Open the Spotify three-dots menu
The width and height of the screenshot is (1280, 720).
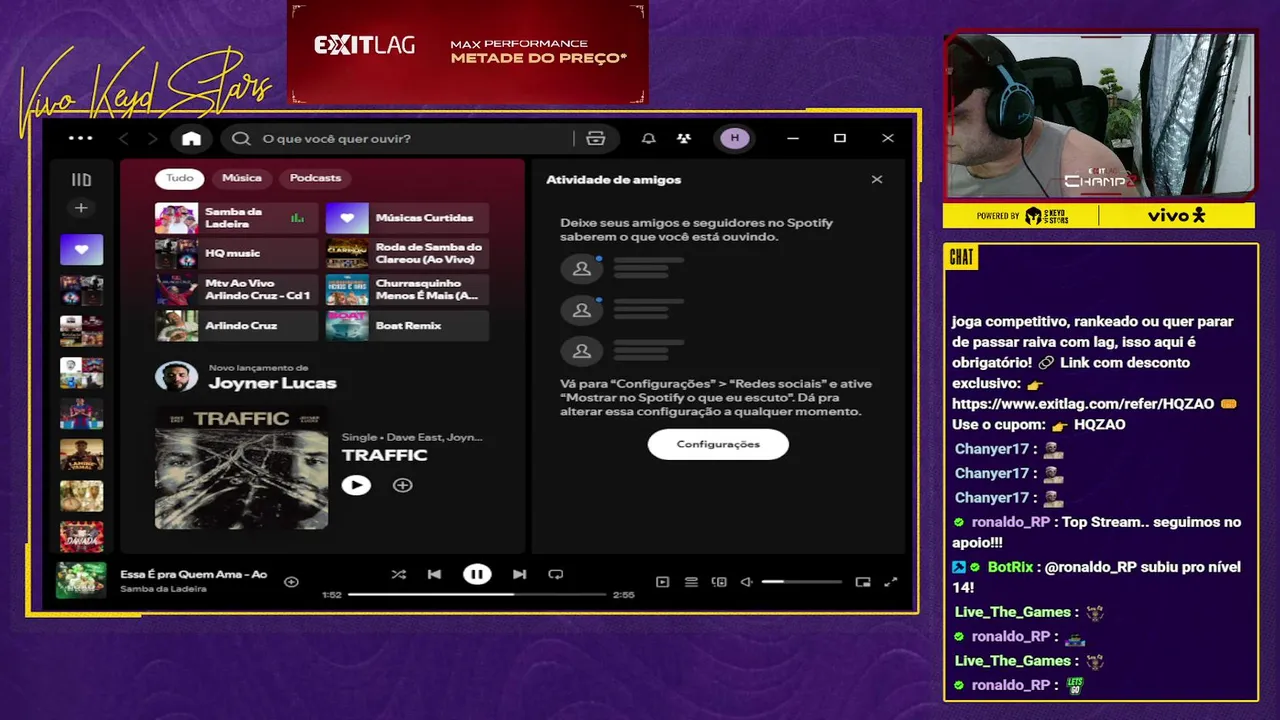(80, 138)
